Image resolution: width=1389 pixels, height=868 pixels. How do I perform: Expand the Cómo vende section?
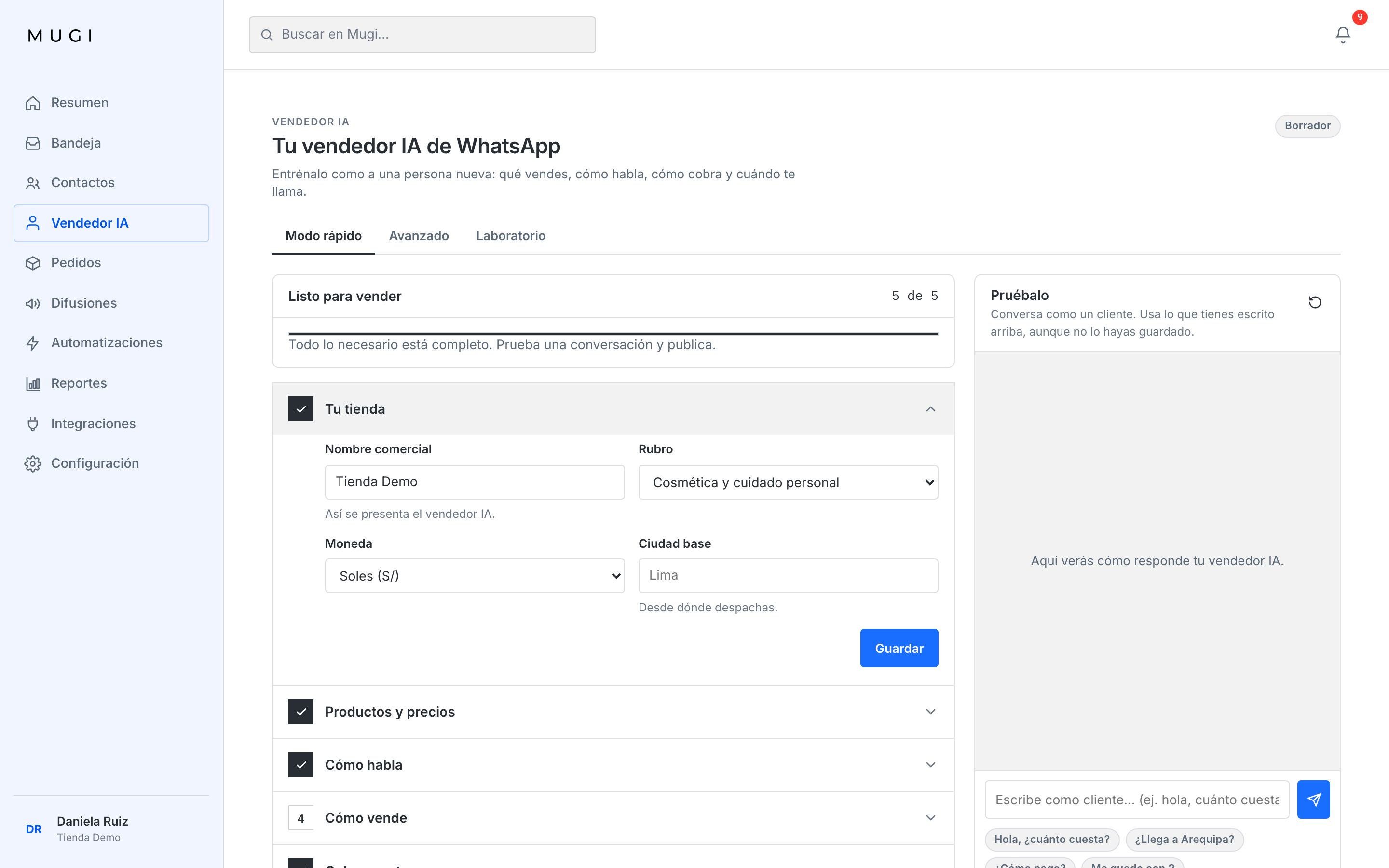pos(613,817)
